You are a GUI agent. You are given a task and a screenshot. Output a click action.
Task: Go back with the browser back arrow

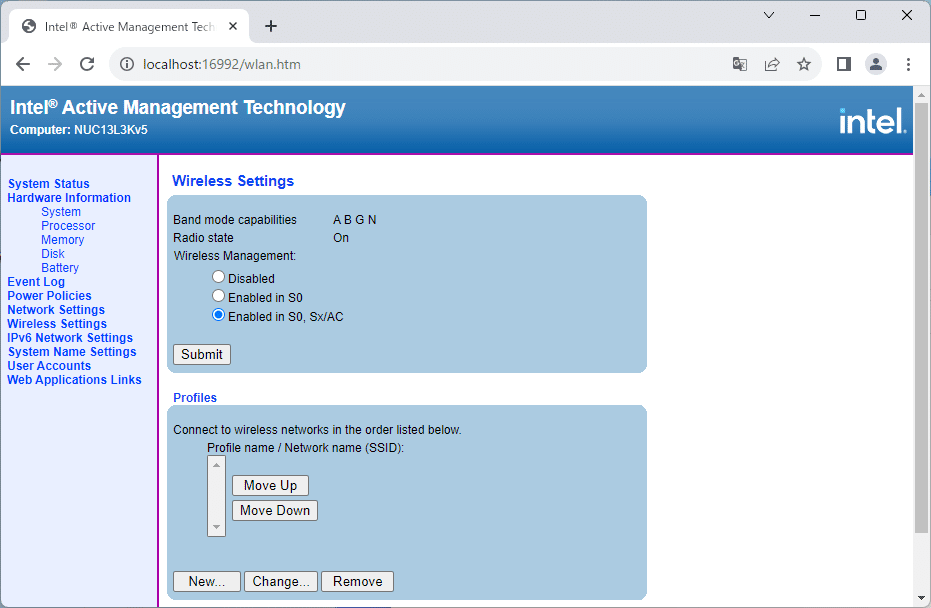click(x=23, y=64)
